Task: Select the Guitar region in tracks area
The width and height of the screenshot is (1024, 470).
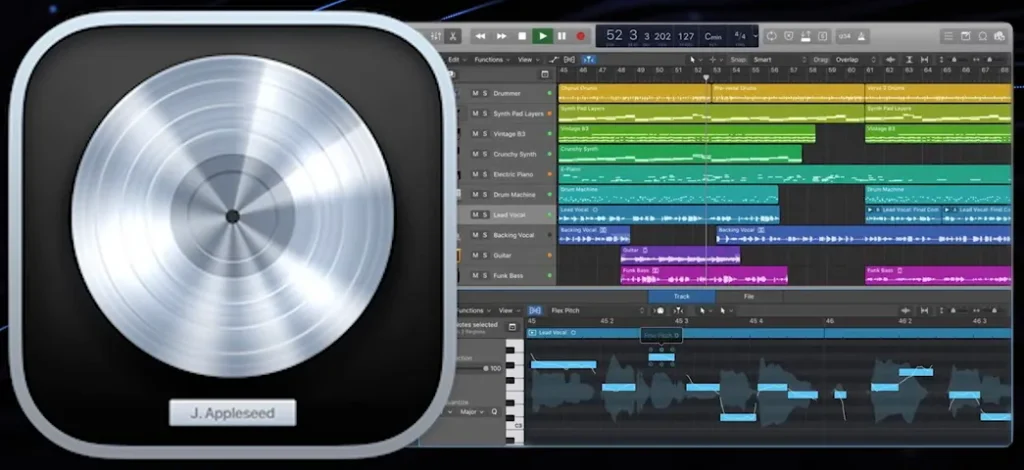Action: [x=680, y=255]
